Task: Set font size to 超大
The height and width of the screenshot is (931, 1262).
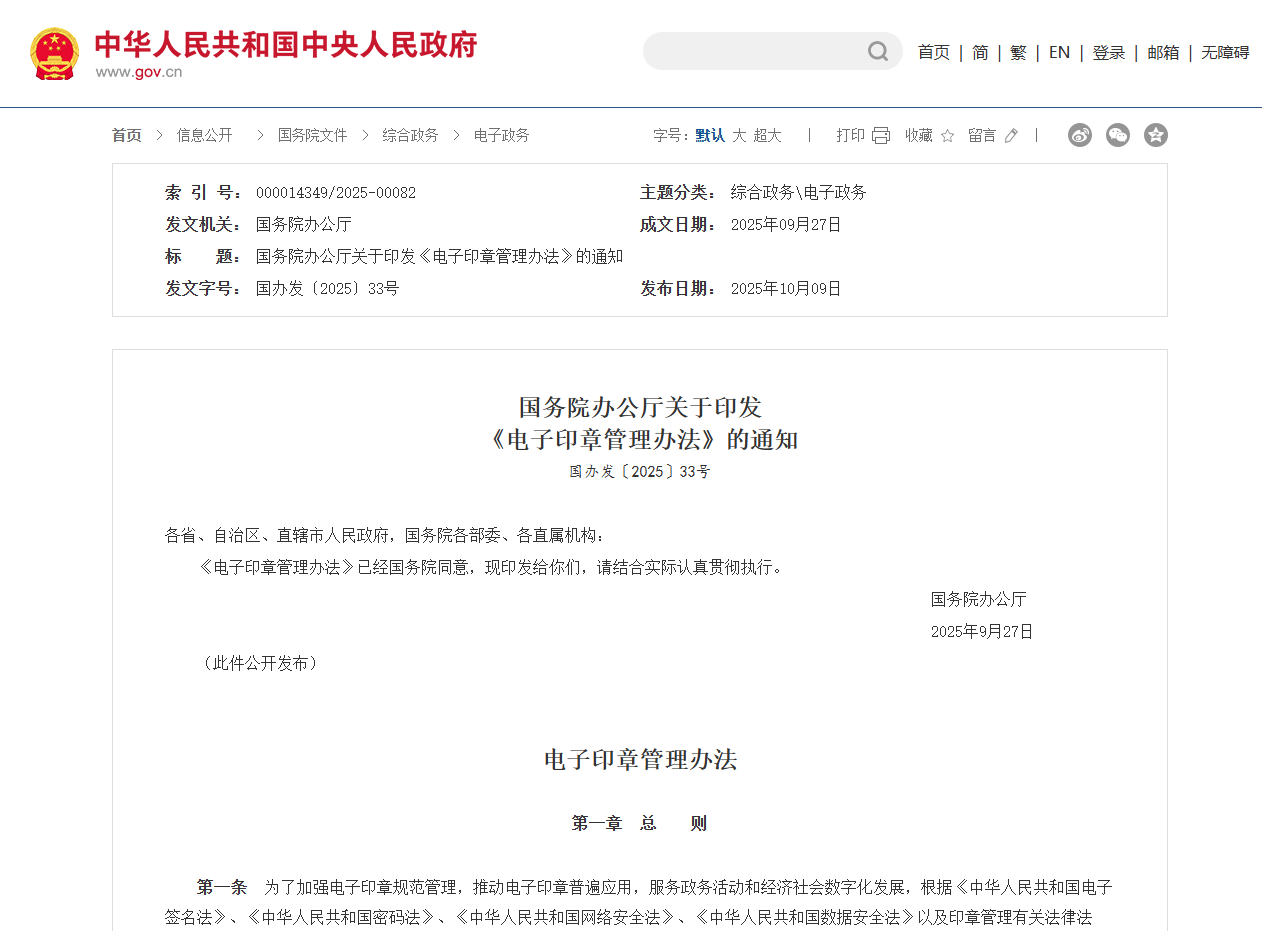Action: (768, 135)
